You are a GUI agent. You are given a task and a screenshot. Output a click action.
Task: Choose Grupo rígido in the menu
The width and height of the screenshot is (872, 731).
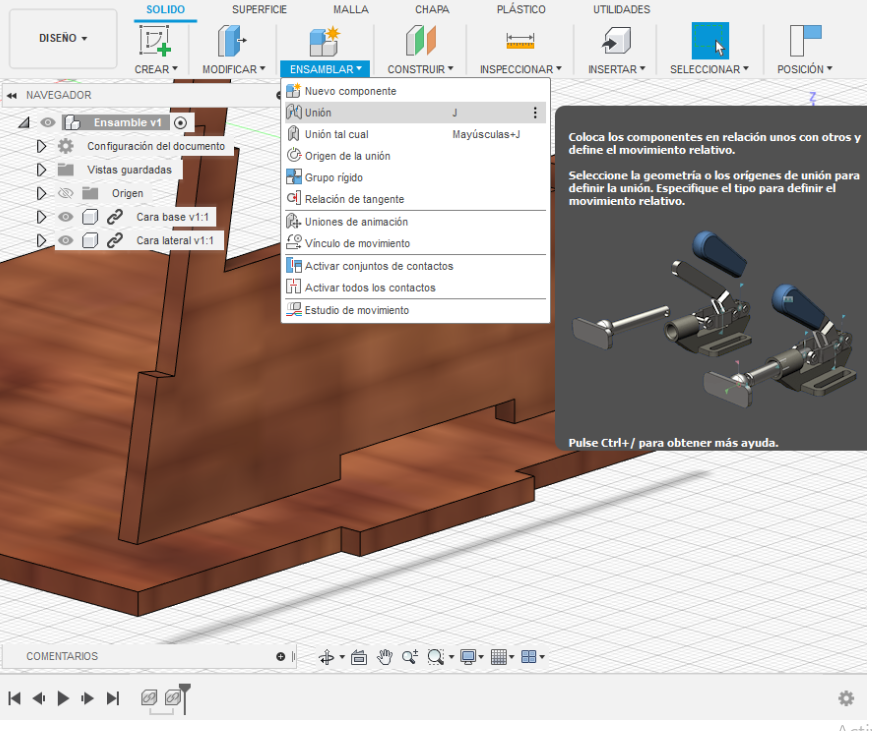415,177
